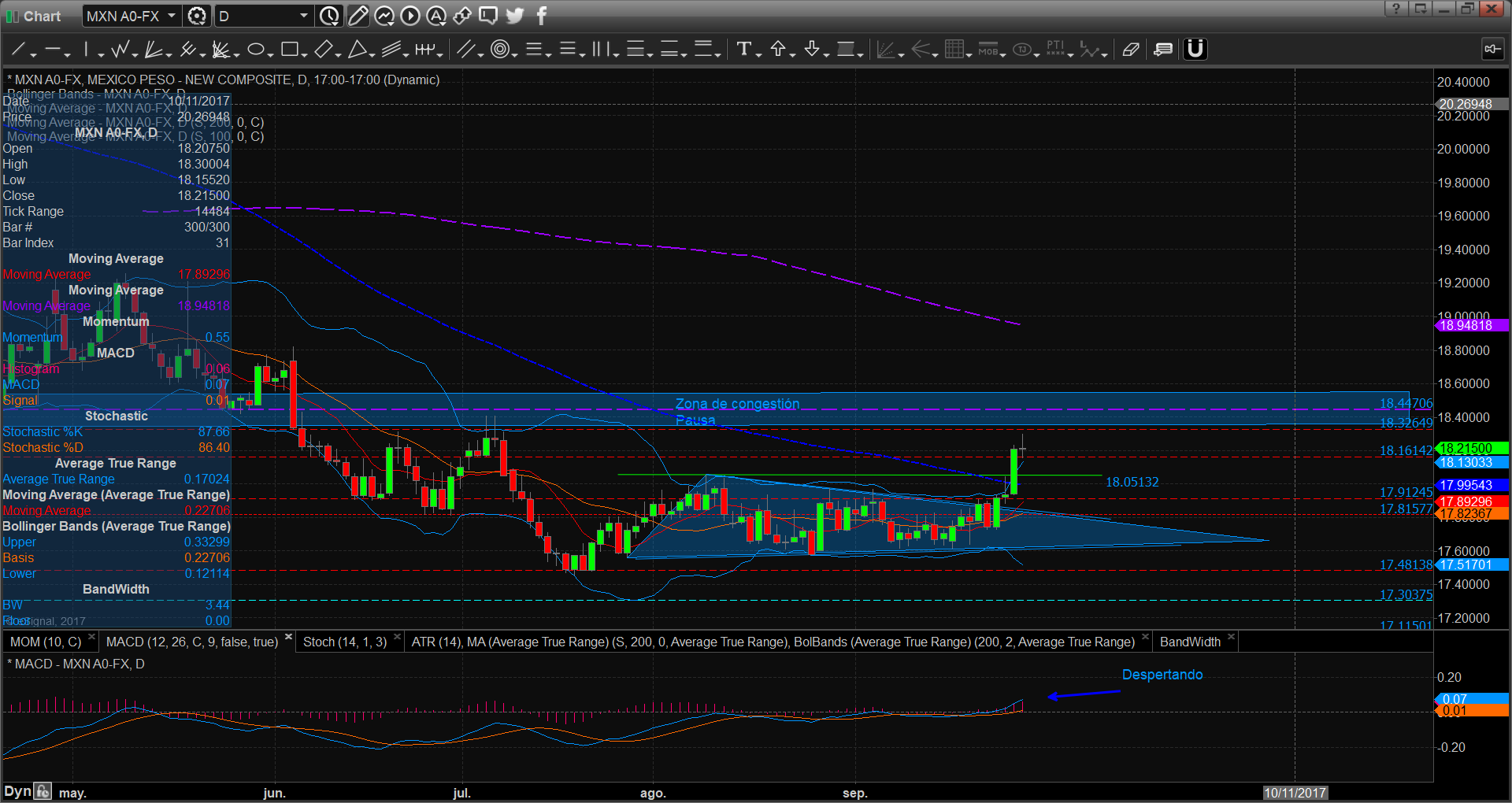Click the Chart window title
This screenshot has width=1512, height=803.
click(42, 16)
